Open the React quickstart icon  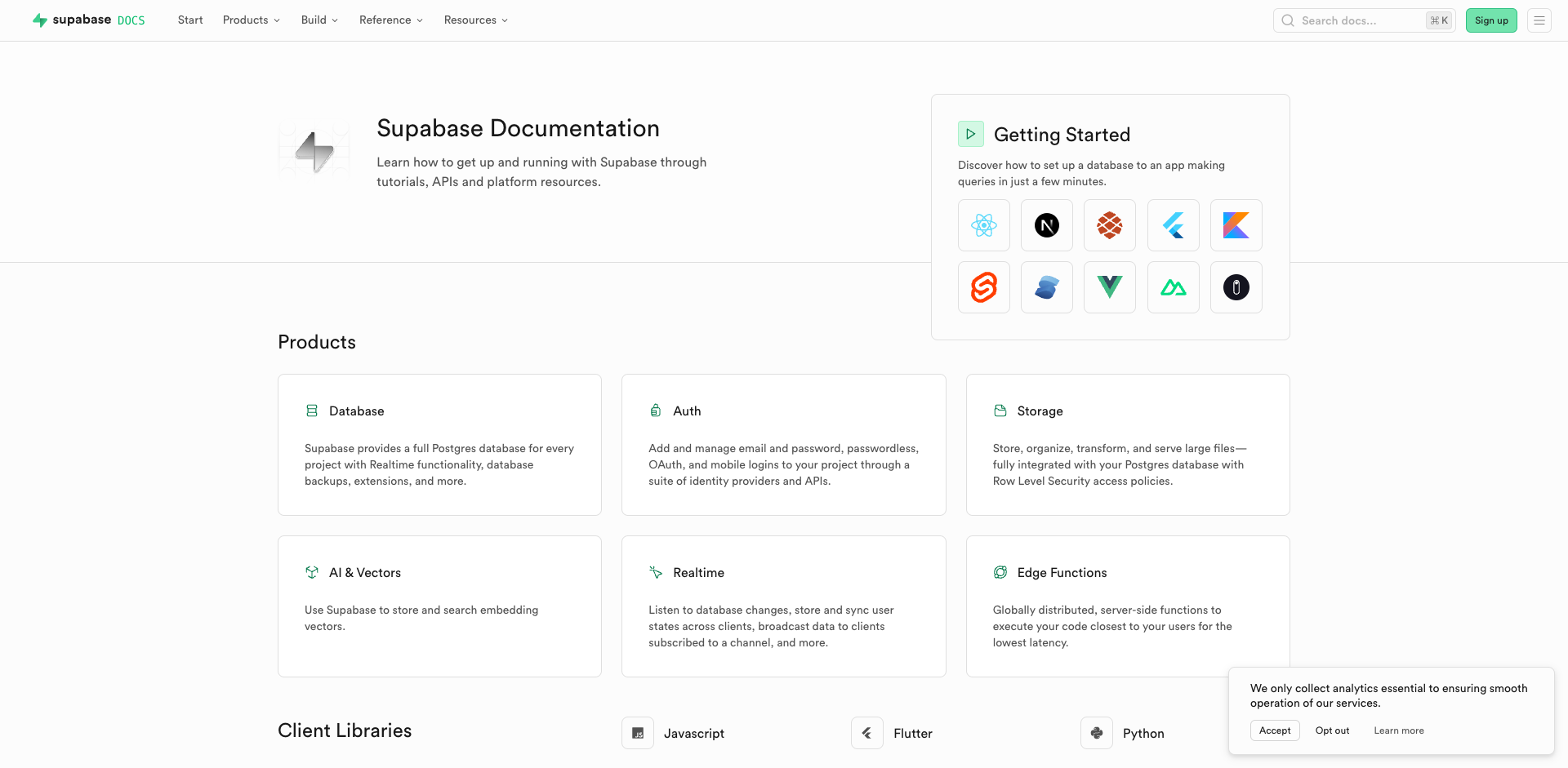(983, 225)
